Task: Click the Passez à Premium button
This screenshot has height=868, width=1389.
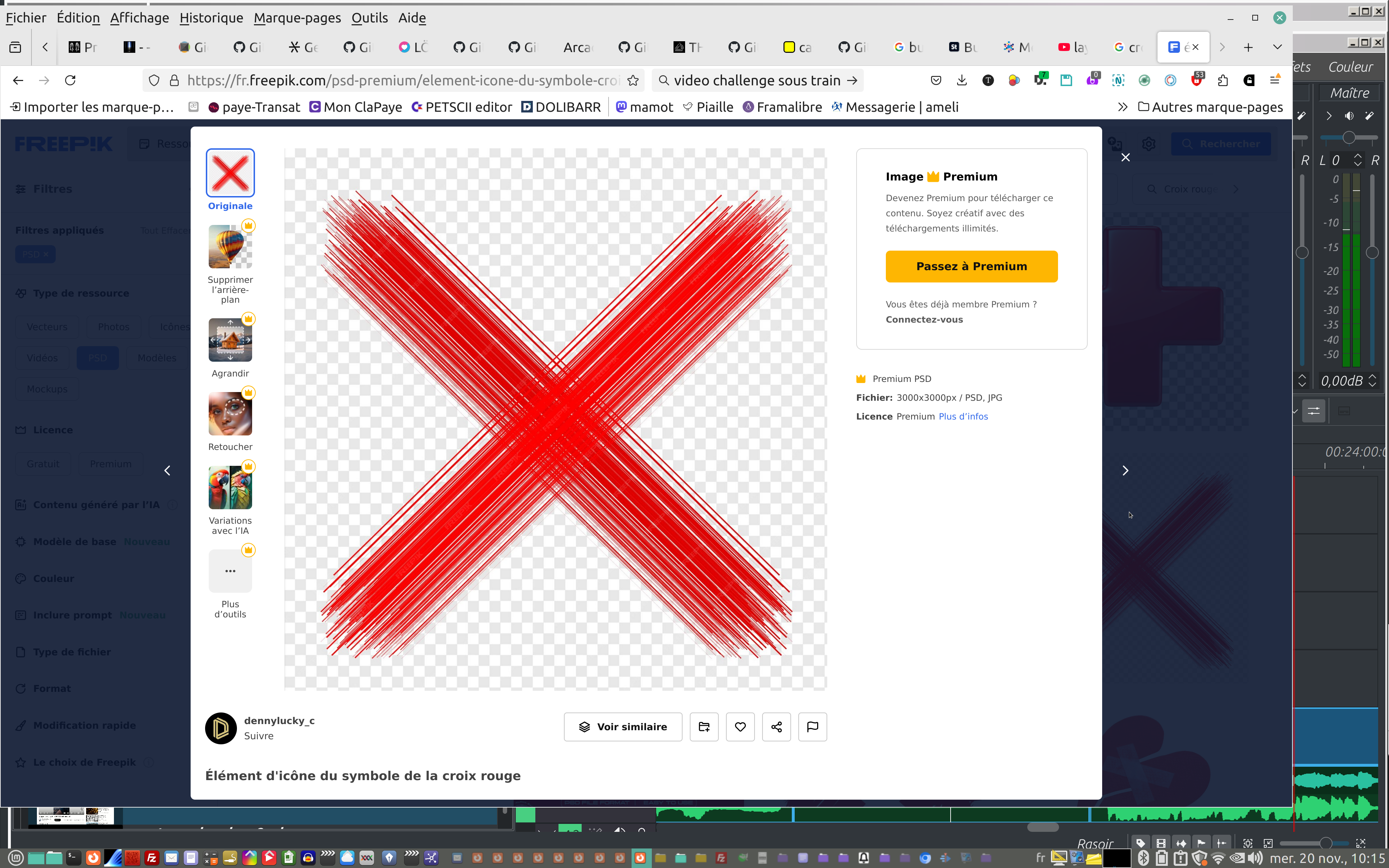Action: pyautogui.click(x=971, y=267)
